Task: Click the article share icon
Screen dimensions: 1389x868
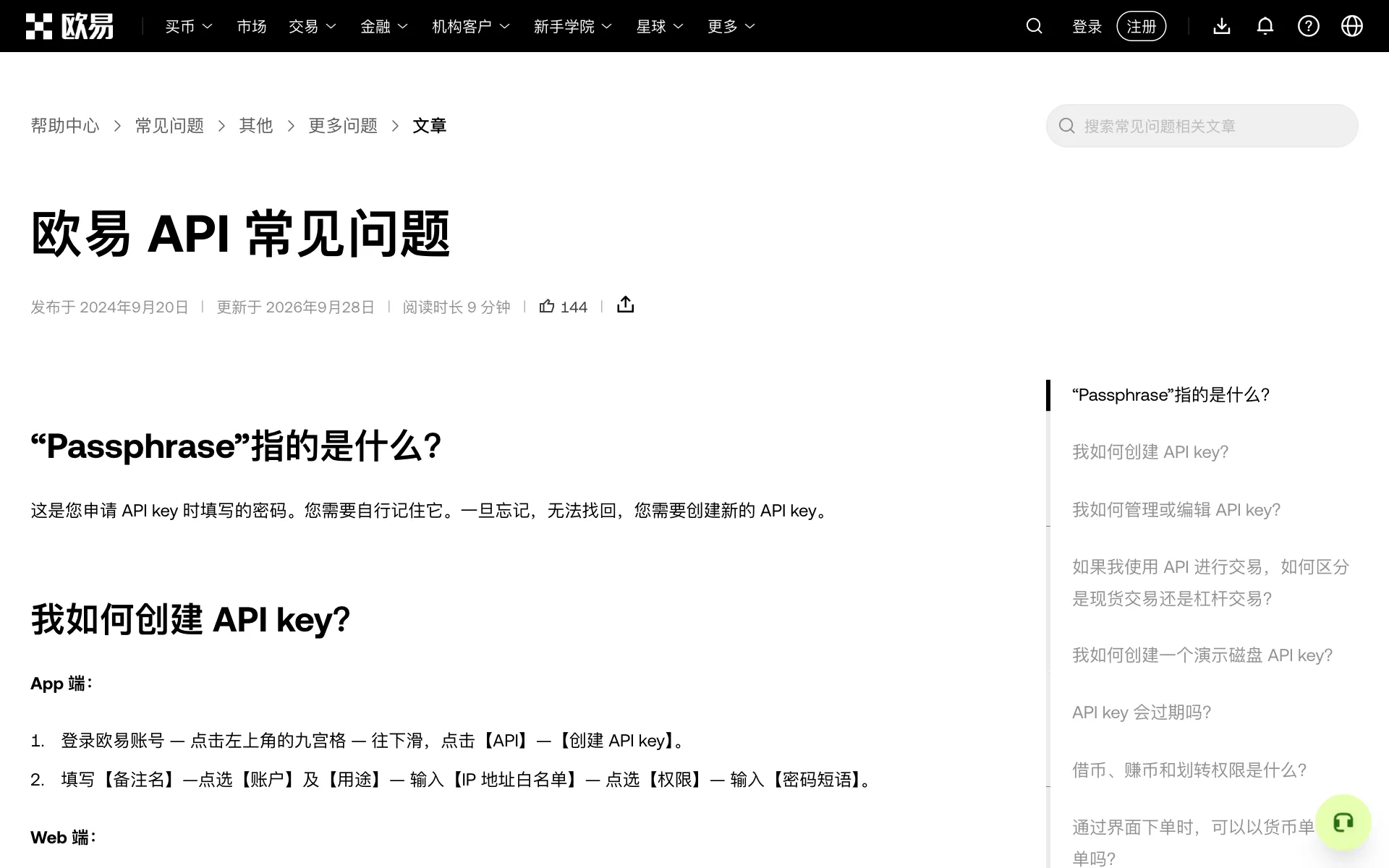Action: tap(626, 305)
